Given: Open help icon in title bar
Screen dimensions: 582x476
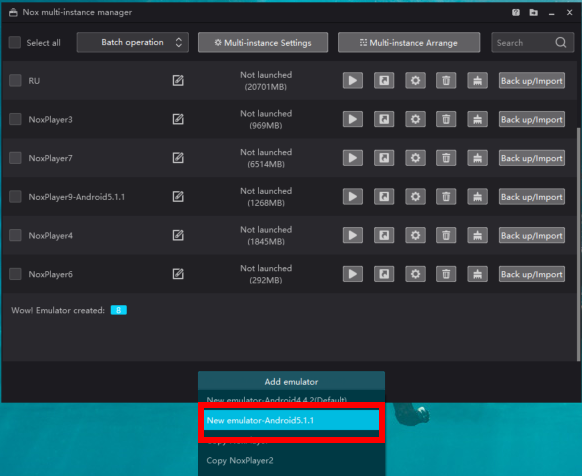Looking at the screenshot, I should point(516,13).
